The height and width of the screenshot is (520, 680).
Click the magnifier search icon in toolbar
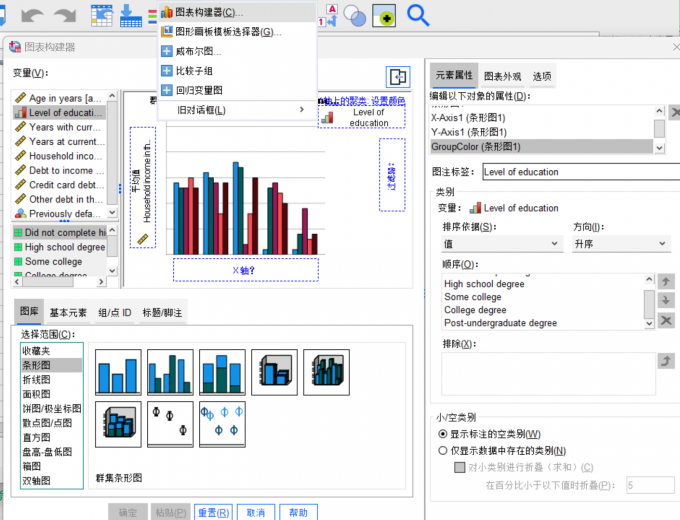(x=418, y=16)
